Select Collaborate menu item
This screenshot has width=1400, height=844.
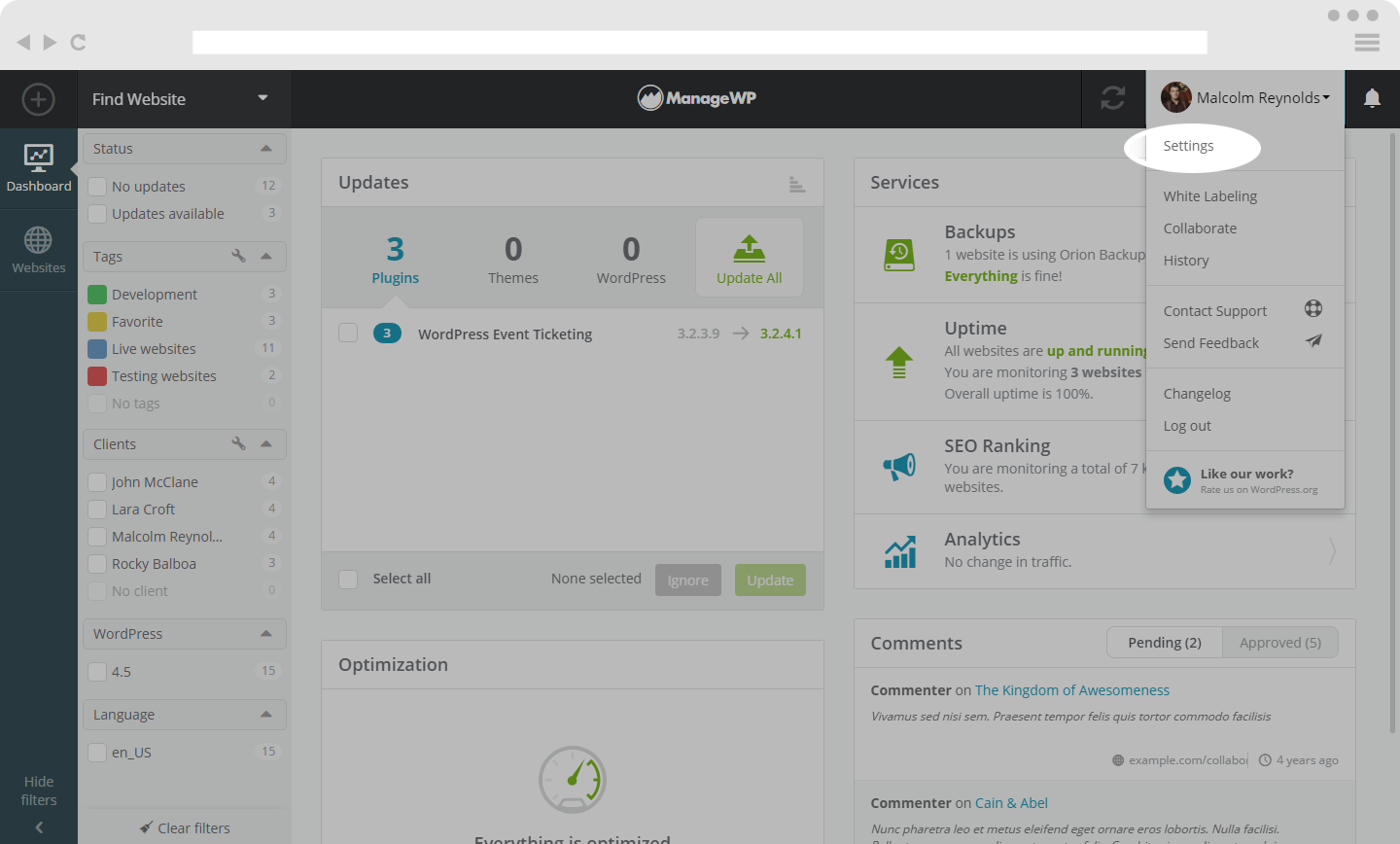[1201, 229]
